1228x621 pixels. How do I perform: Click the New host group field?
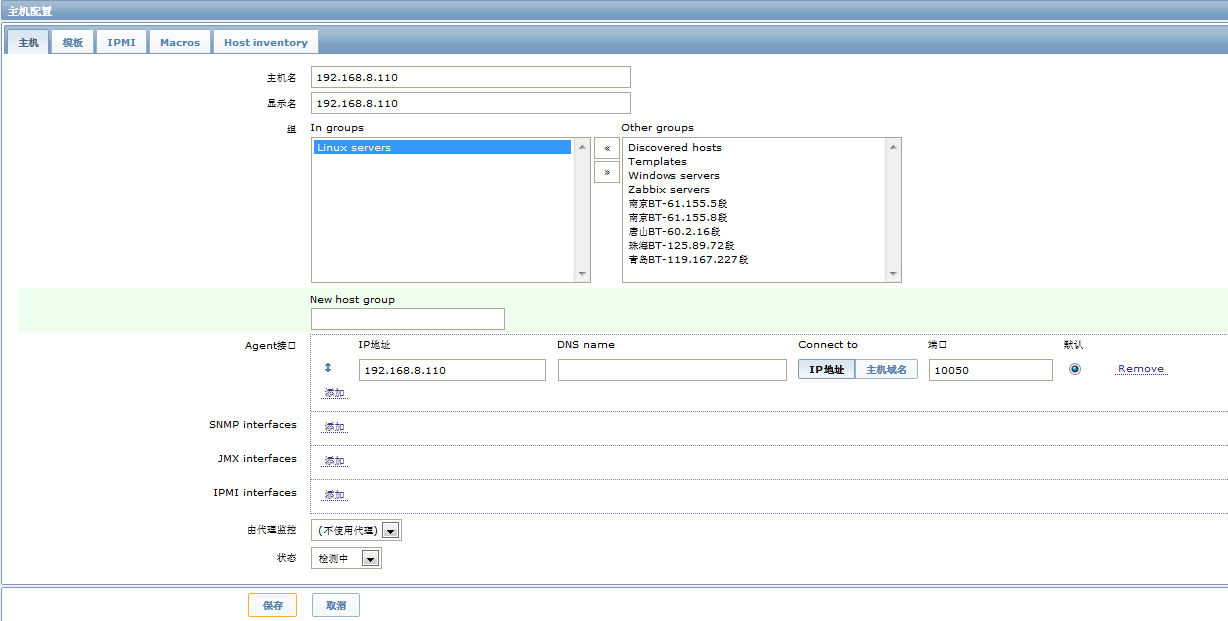[x=408, y=319]
